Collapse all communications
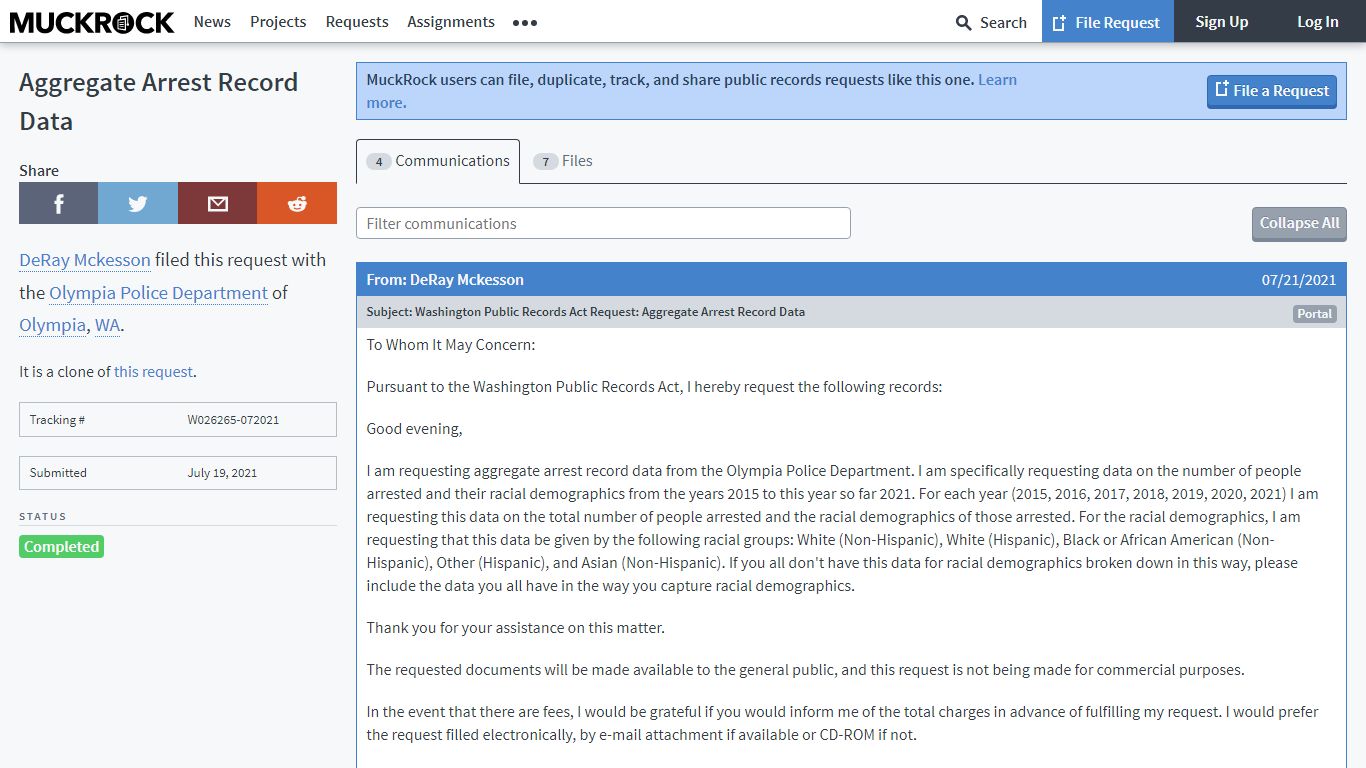 coord(1299,224)
